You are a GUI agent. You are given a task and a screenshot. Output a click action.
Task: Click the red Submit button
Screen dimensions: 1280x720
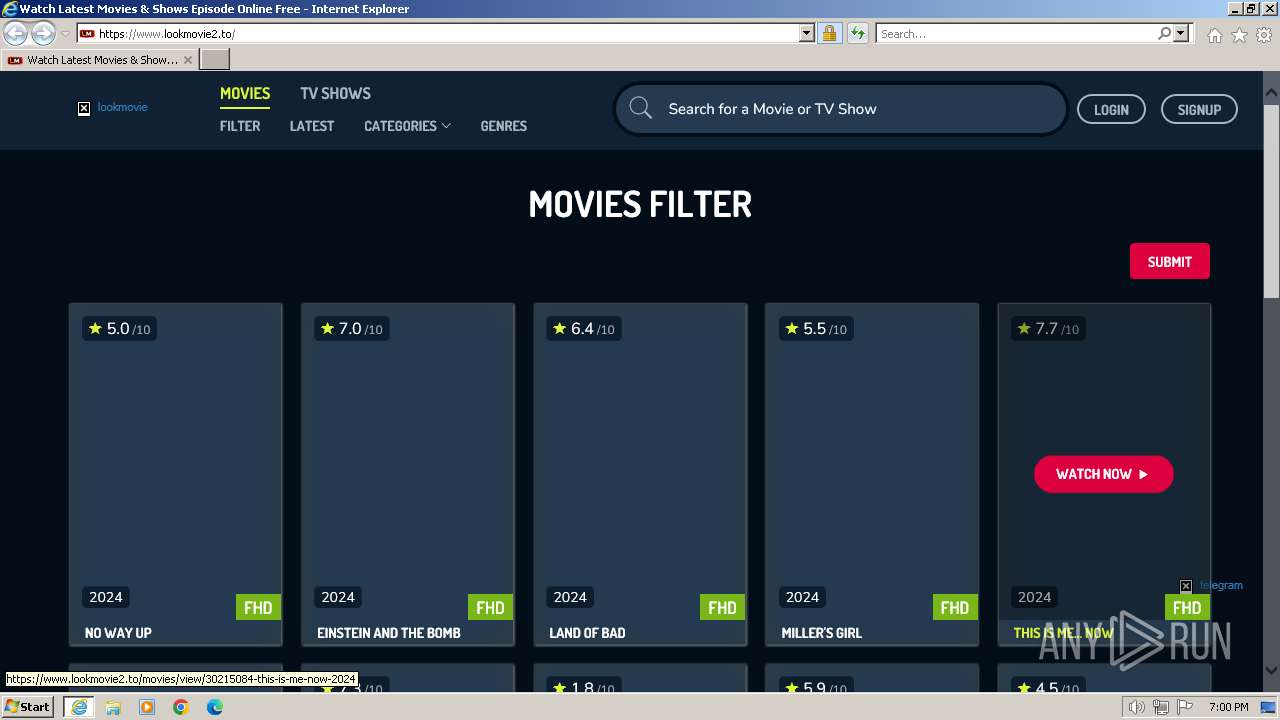(1169, 262)
